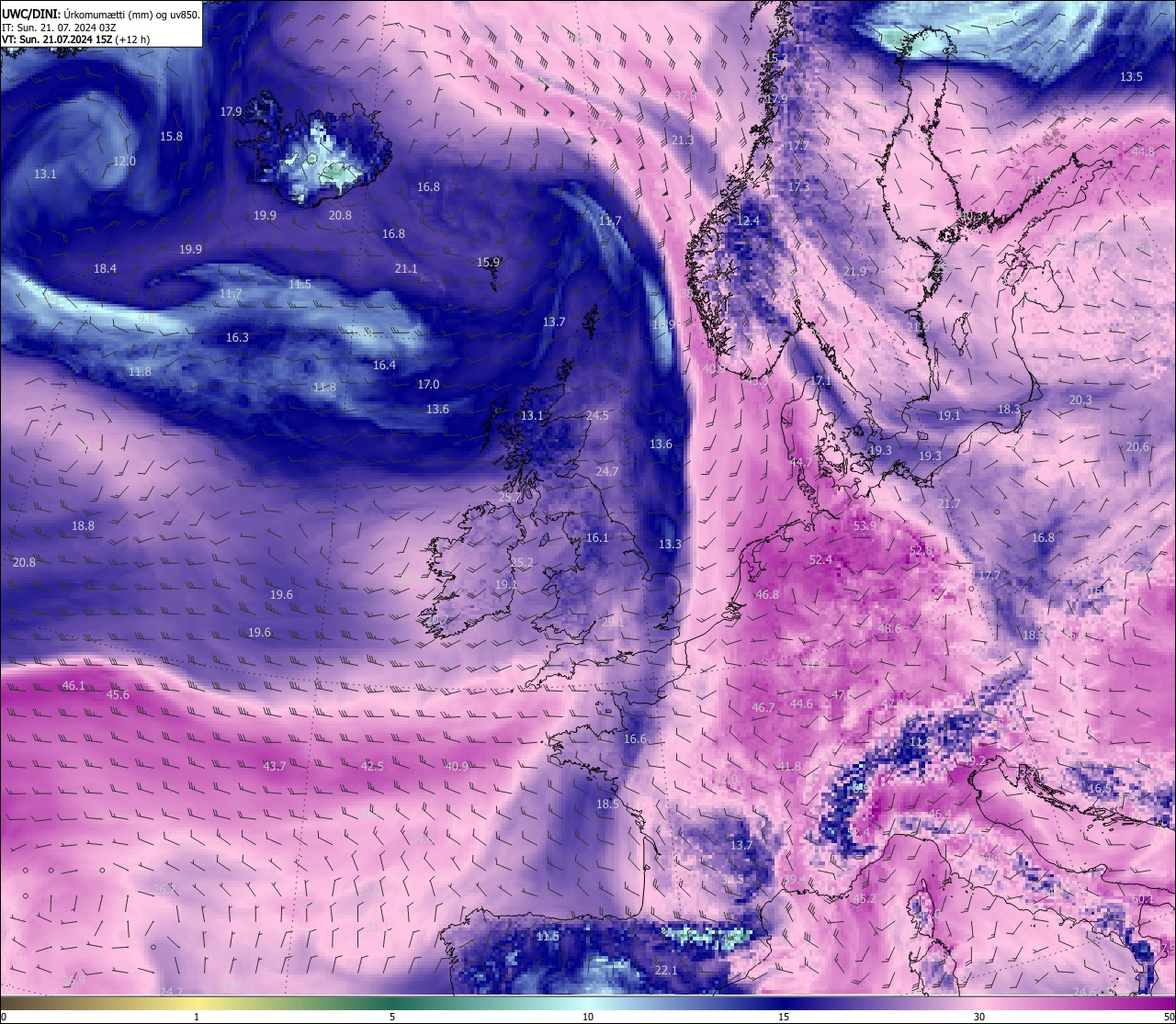Viewport: 1176px width, 1024px height.
Task: Click the 21.1 value label
Action: tap(405, 268)
